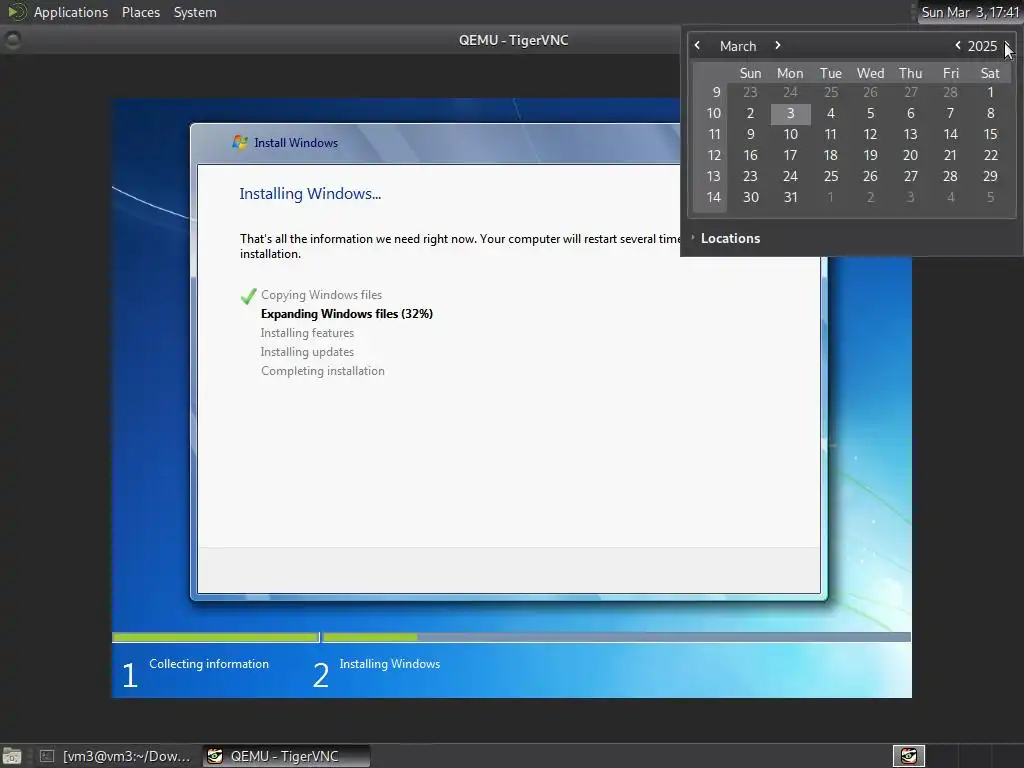Select March 4 in calendar
The height and width of the screenshot is (768, 1024).
(831, 114)
